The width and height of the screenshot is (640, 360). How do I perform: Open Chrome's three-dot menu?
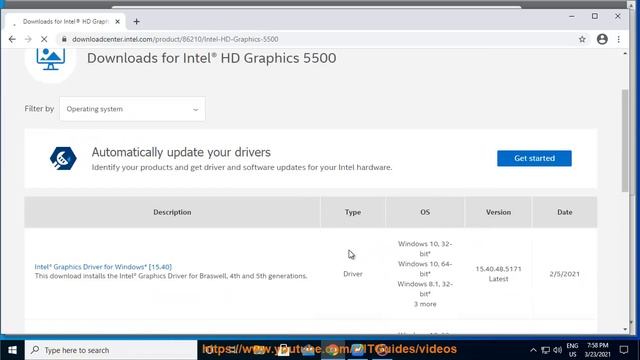coord(619,39)
